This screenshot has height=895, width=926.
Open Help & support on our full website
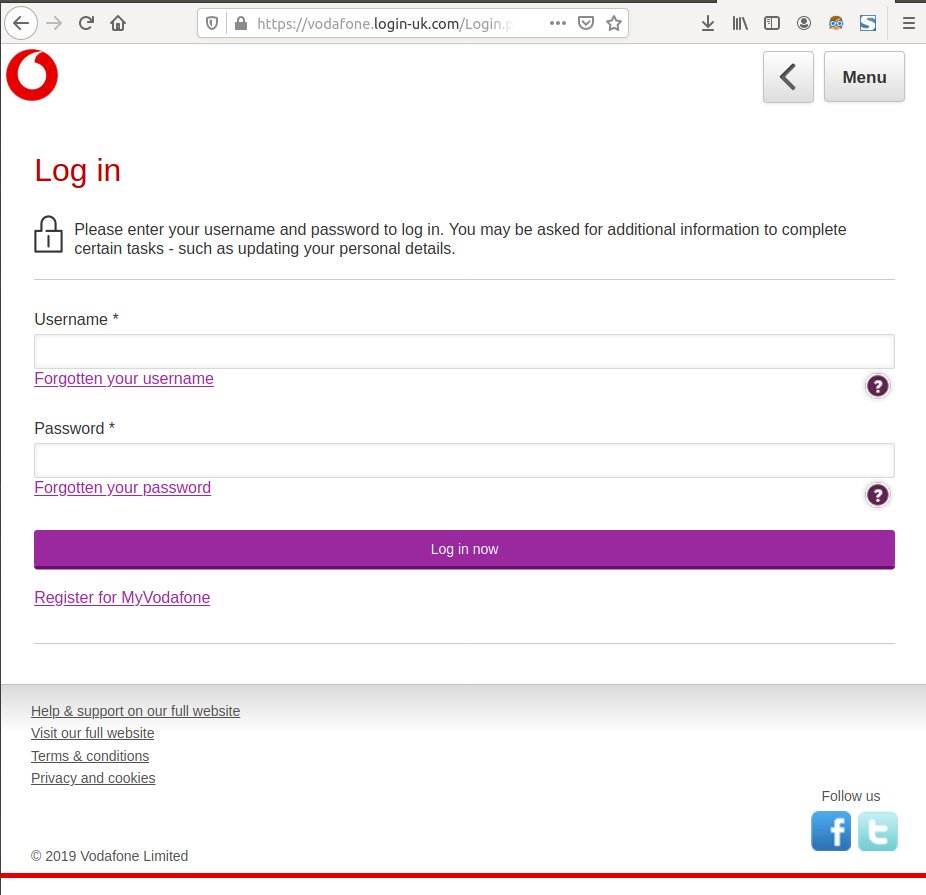click(135, 711)
